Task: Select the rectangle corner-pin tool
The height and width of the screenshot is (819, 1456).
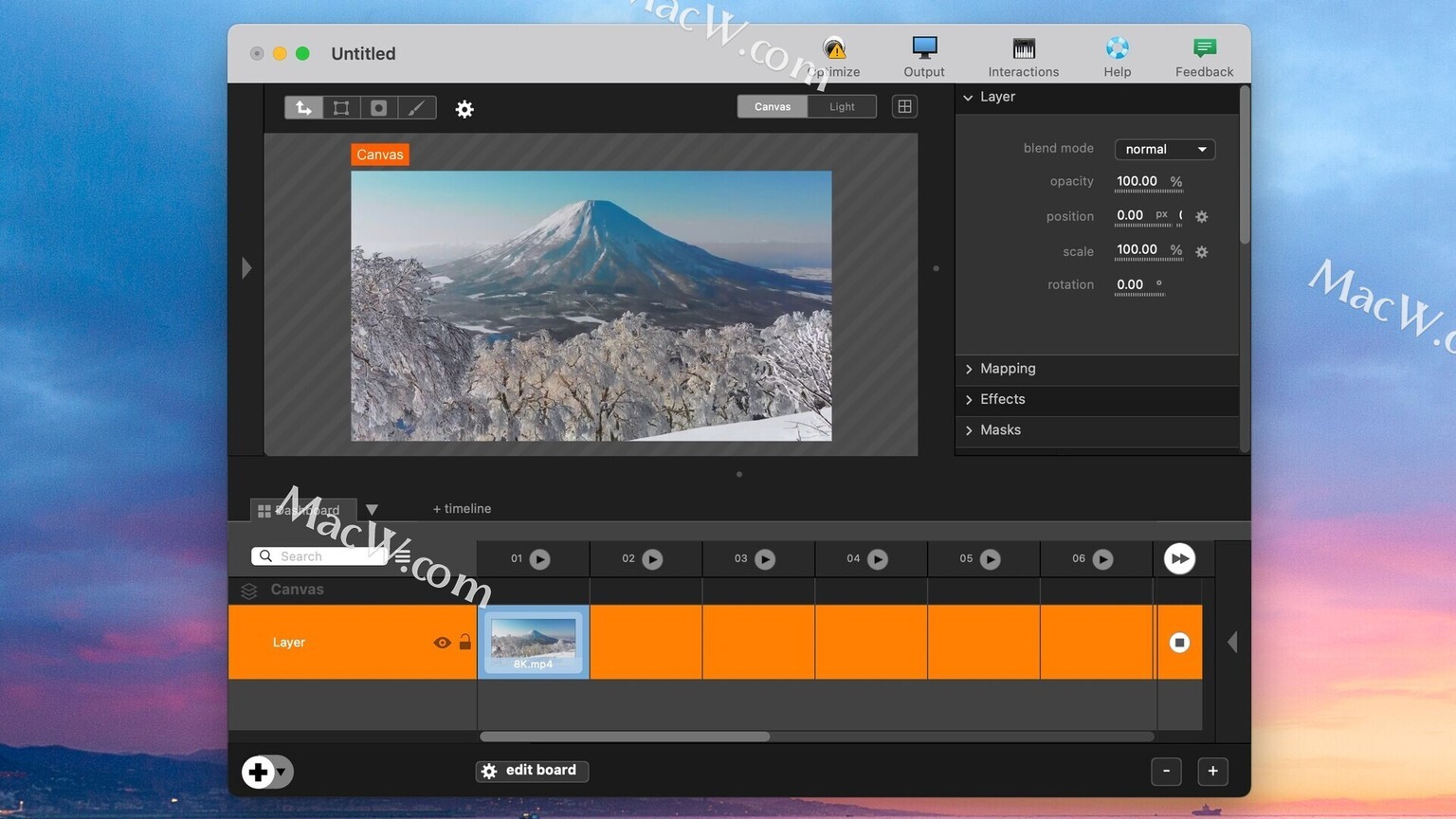Action: coord(341,108)
